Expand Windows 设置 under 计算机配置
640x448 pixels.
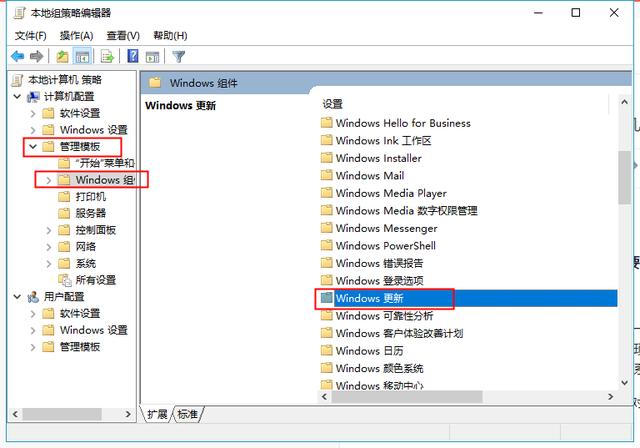(x=33, y=130)
